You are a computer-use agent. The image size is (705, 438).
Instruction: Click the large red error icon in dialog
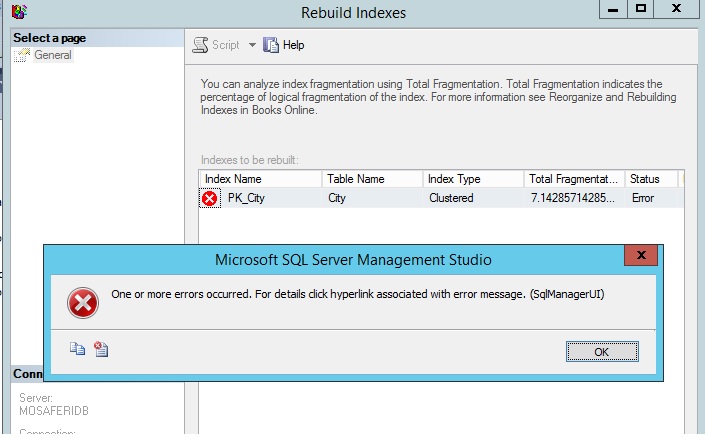point(83,303)
